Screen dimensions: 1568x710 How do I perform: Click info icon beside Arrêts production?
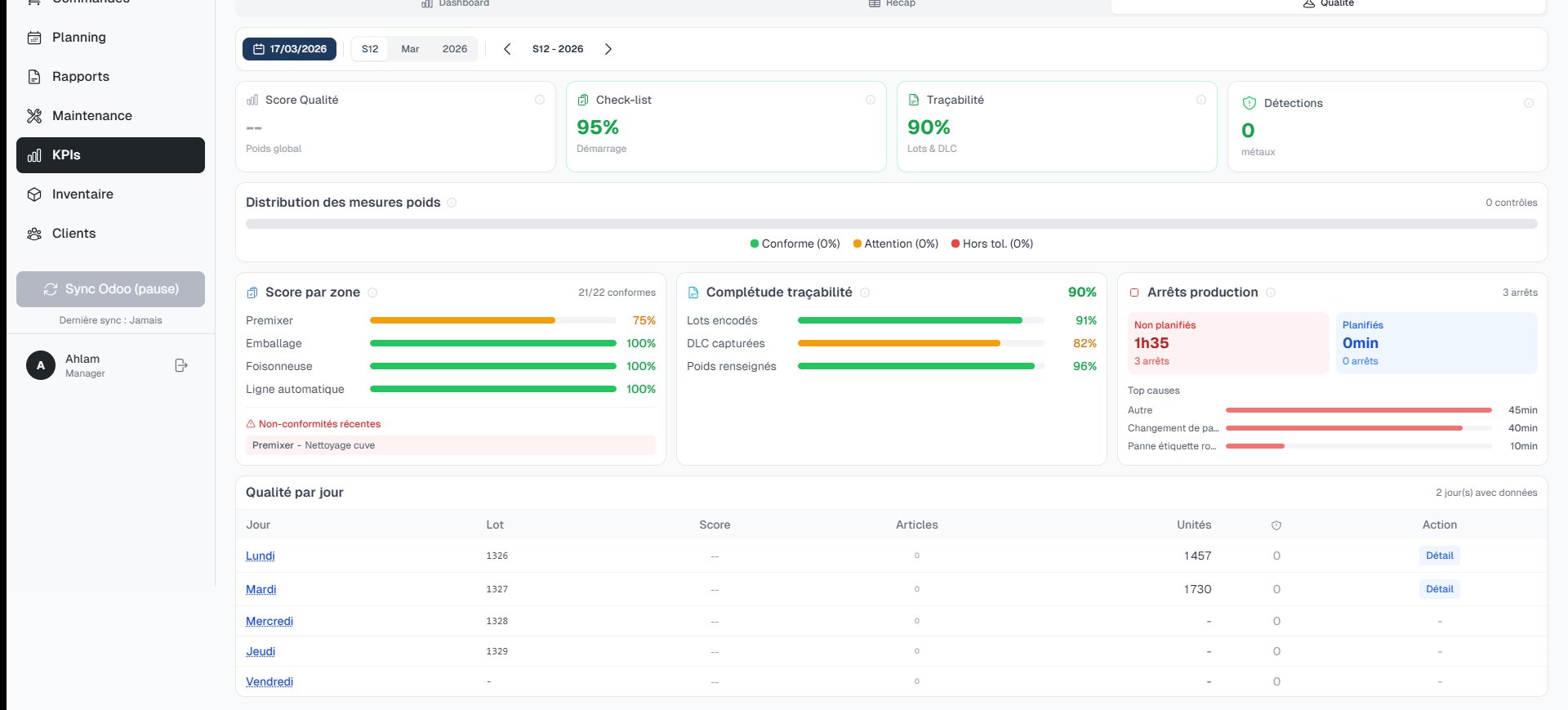pos(1271,292)
